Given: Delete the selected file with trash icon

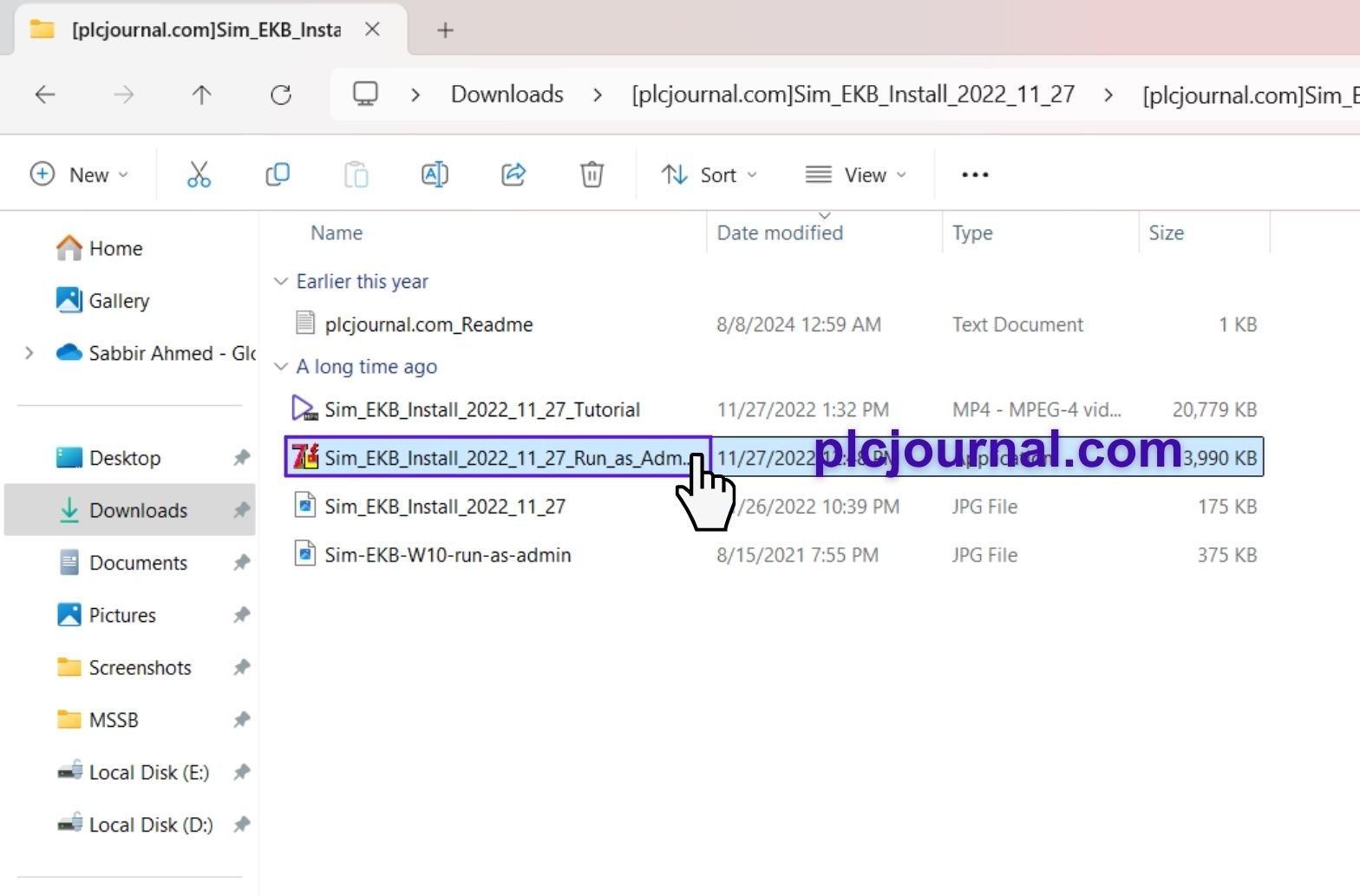Looking at the screenshot, I should click(592, 174).
